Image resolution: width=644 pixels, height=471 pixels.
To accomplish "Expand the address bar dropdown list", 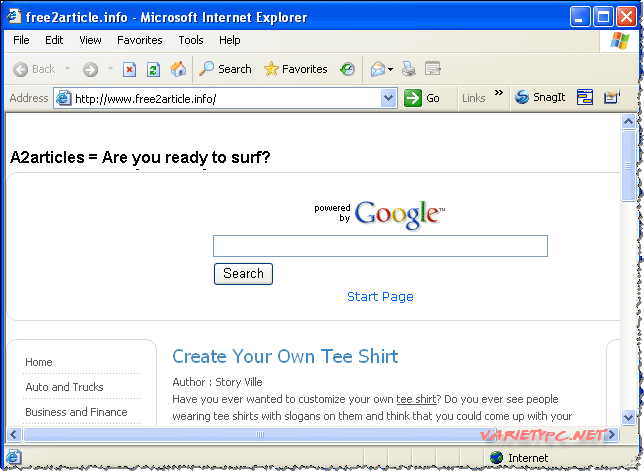I will 388,99.
